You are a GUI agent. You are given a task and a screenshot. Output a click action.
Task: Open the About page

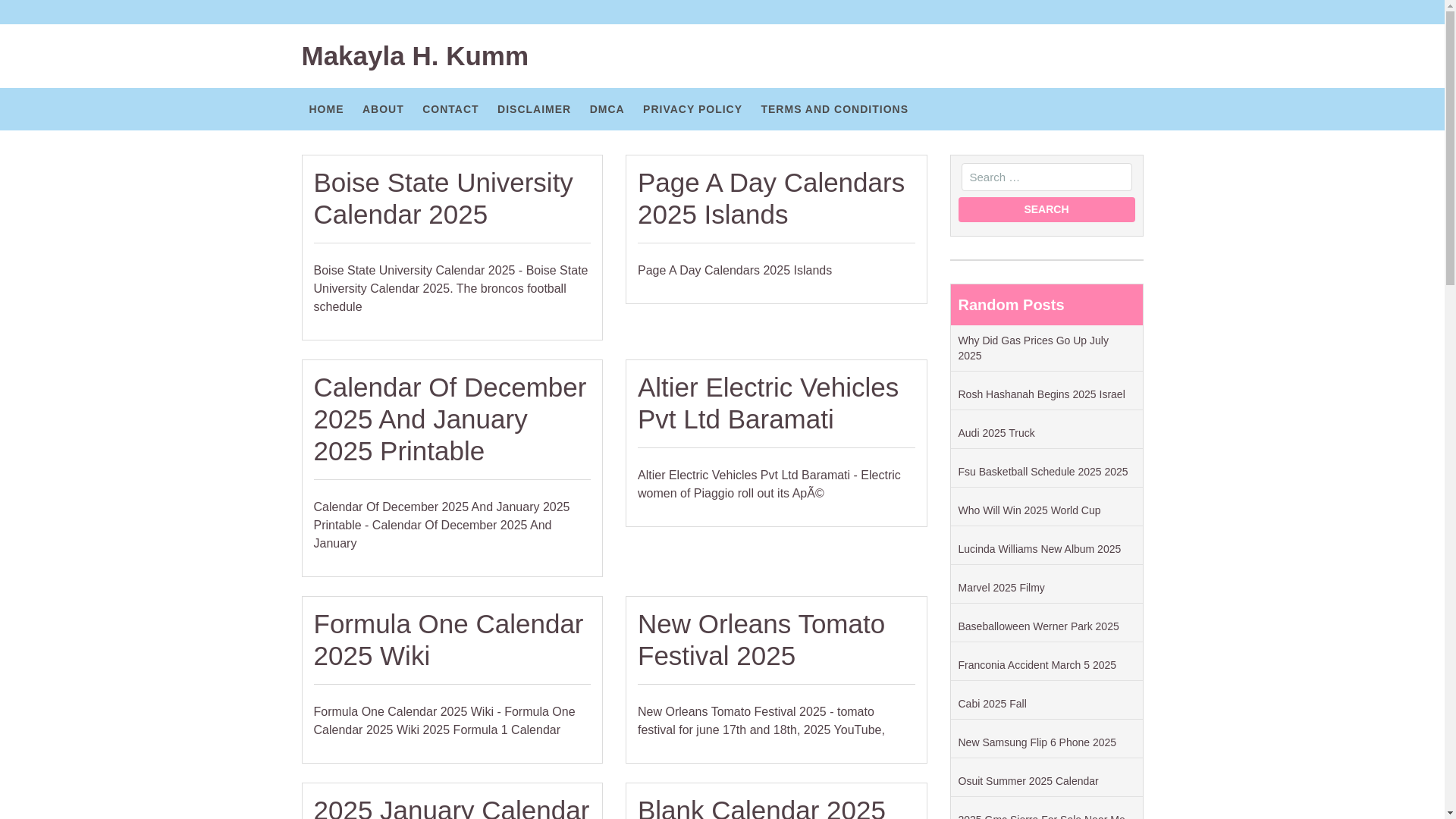click(x=383, y=109)
